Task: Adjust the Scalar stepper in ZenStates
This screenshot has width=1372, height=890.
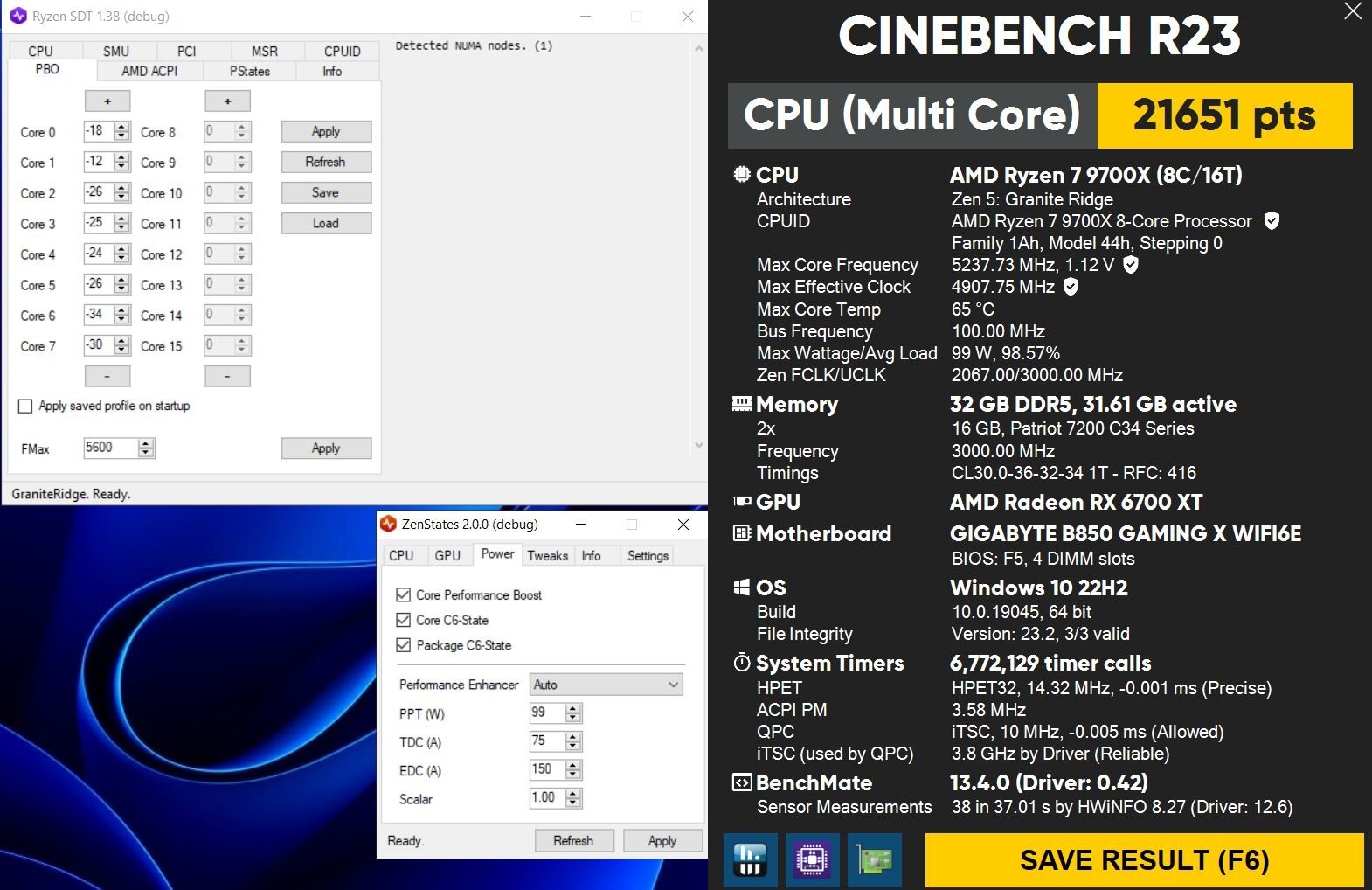Action: click(573, 798)
